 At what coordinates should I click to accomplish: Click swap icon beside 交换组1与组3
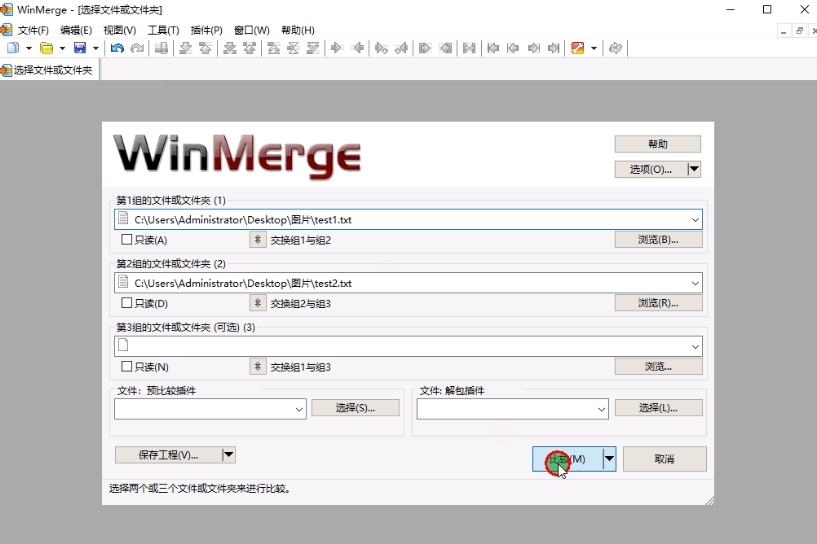[257, 367]
